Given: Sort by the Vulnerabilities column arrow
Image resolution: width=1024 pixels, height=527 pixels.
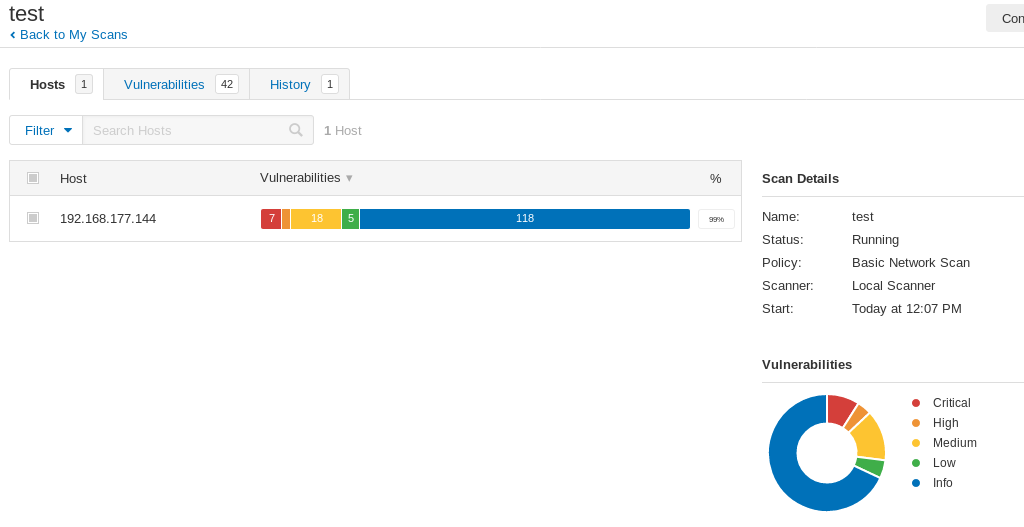Looking at the screenshot, I should (x=349, y=178).
